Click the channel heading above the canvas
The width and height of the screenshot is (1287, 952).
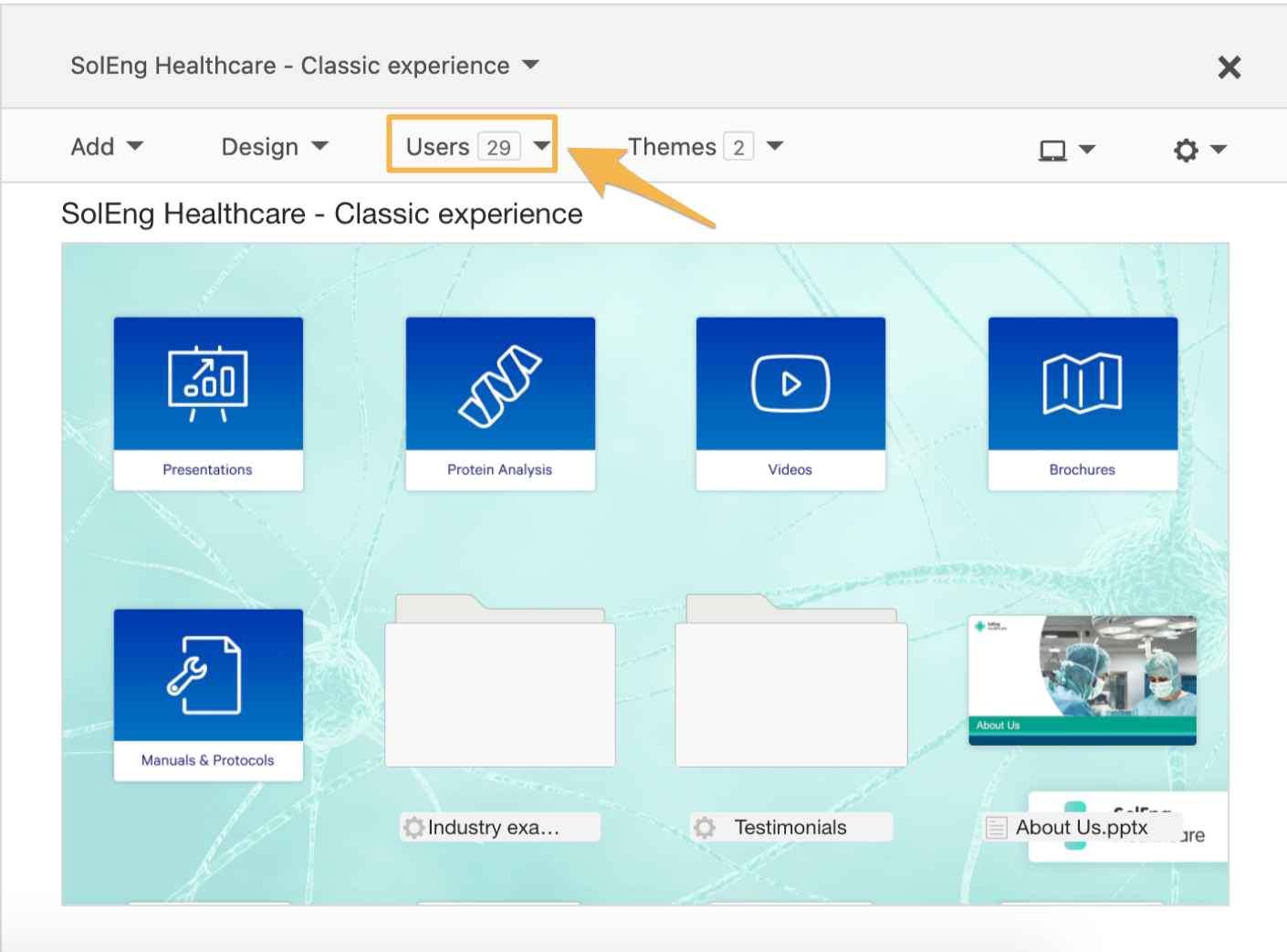pyautogui.click(x=322, y=214)
